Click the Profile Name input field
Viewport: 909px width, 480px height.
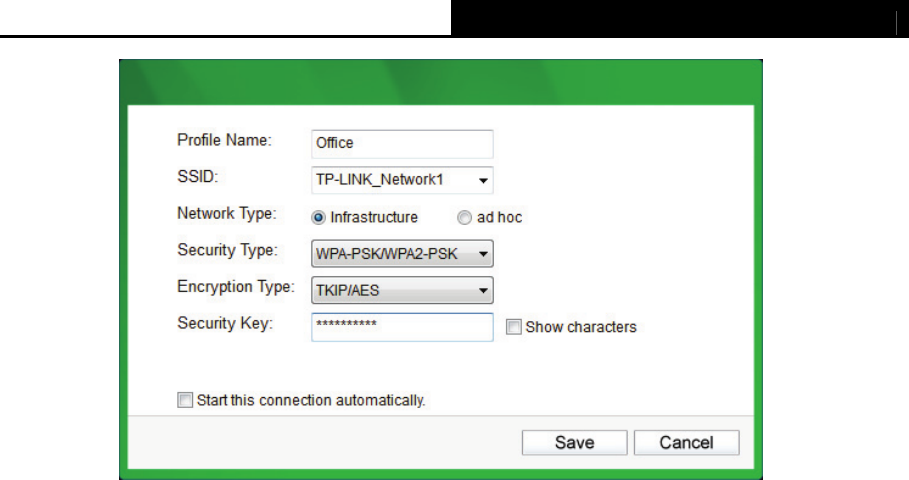click(x=402, y=144)
